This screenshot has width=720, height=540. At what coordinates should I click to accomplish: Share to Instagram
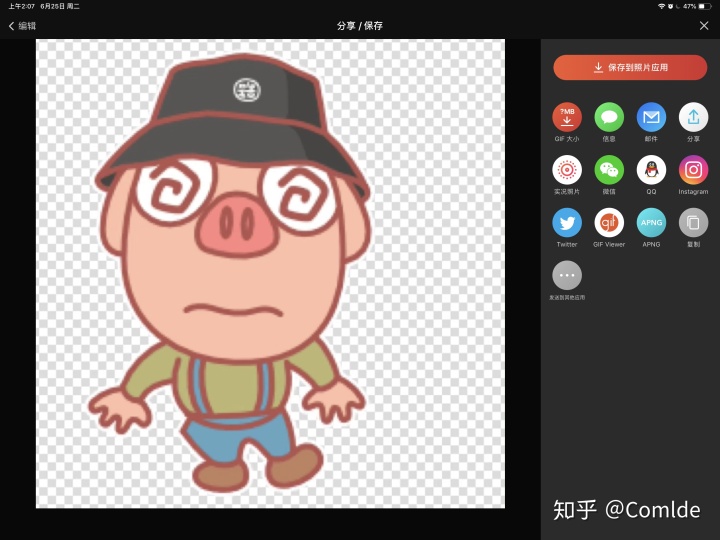693,170
